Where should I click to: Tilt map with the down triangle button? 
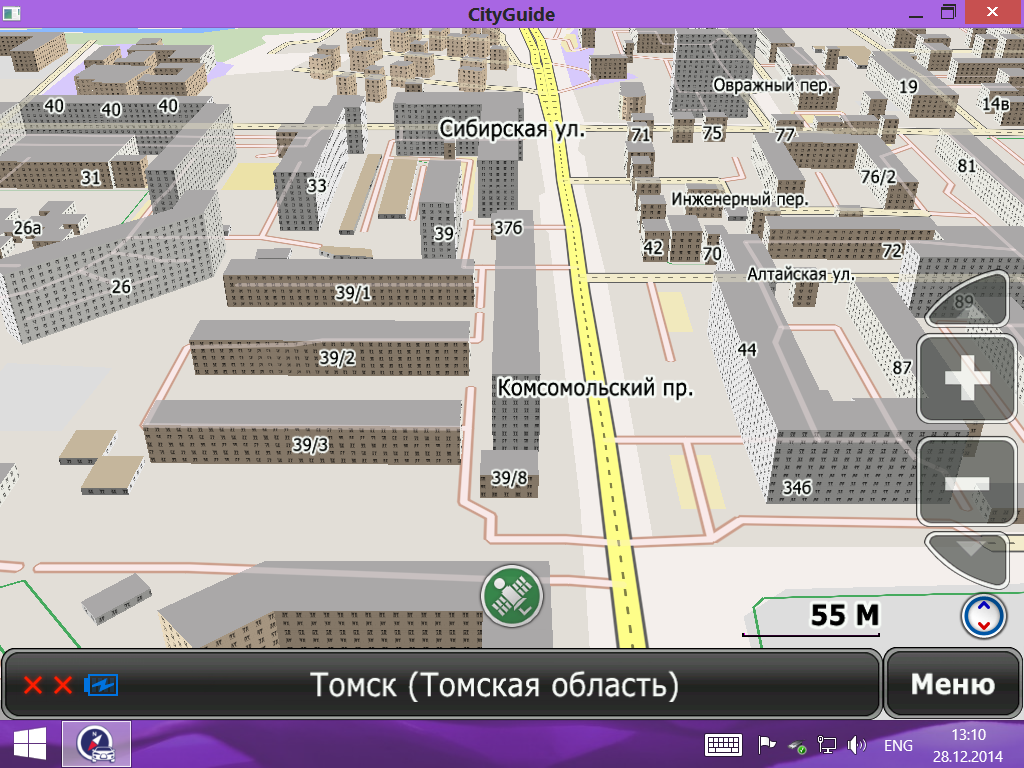click(x=970, y=558)
